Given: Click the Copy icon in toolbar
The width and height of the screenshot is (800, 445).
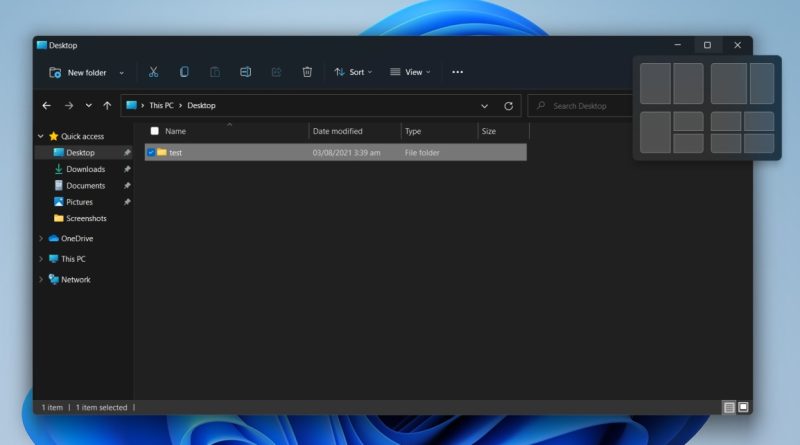Looking at the screenshot, I should click(x=184, y=72).
